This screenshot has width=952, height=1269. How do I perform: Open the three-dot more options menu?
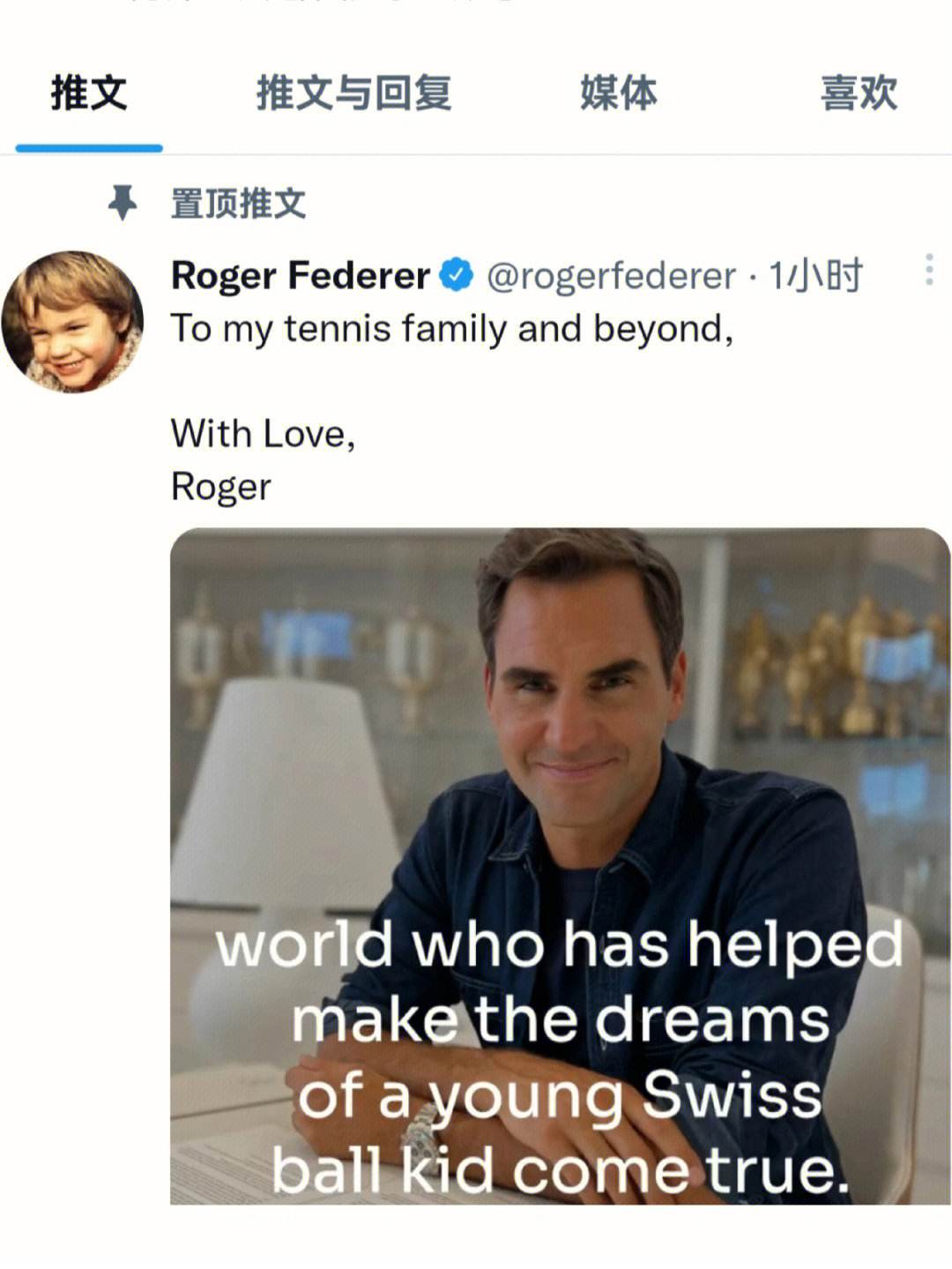[x=928, y=270]
